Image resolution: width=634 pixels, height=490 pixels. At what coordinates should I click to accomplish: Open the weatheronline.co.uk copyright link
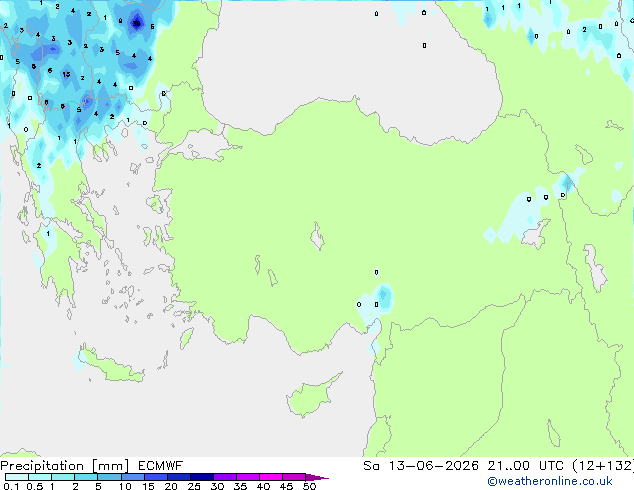(x=550, y=481)
